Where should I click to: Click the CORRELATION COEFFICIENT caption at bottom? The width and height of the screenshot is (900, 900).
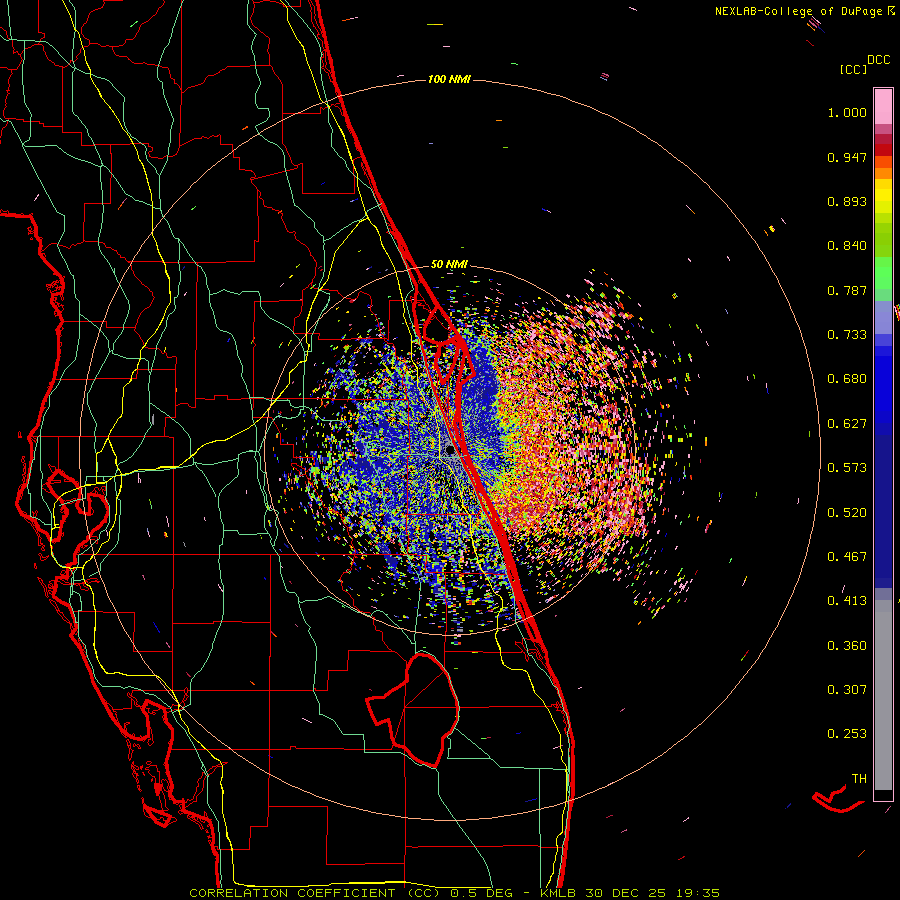[455, 893]
